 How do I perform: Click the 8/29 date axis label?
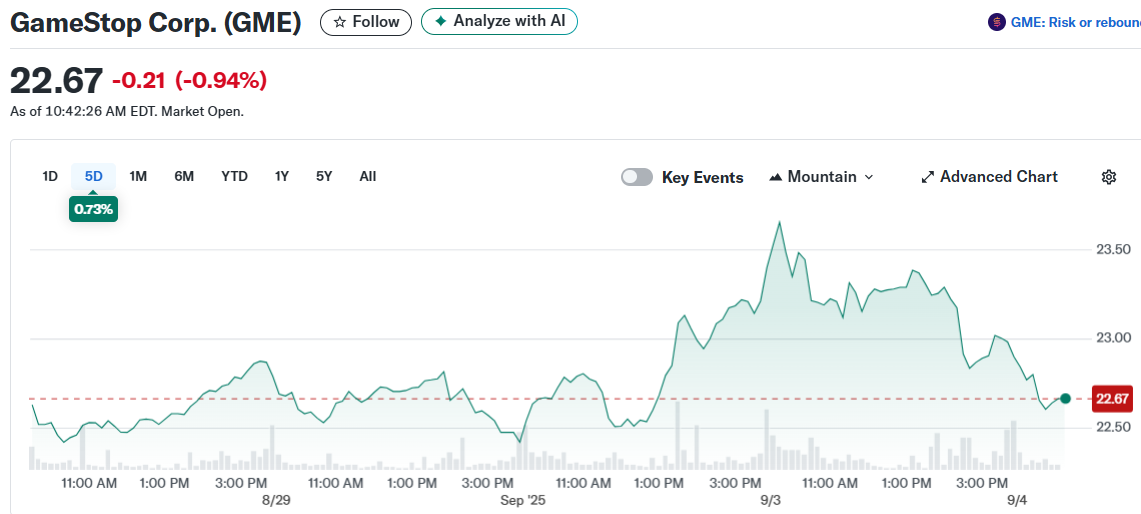point(277,501)
